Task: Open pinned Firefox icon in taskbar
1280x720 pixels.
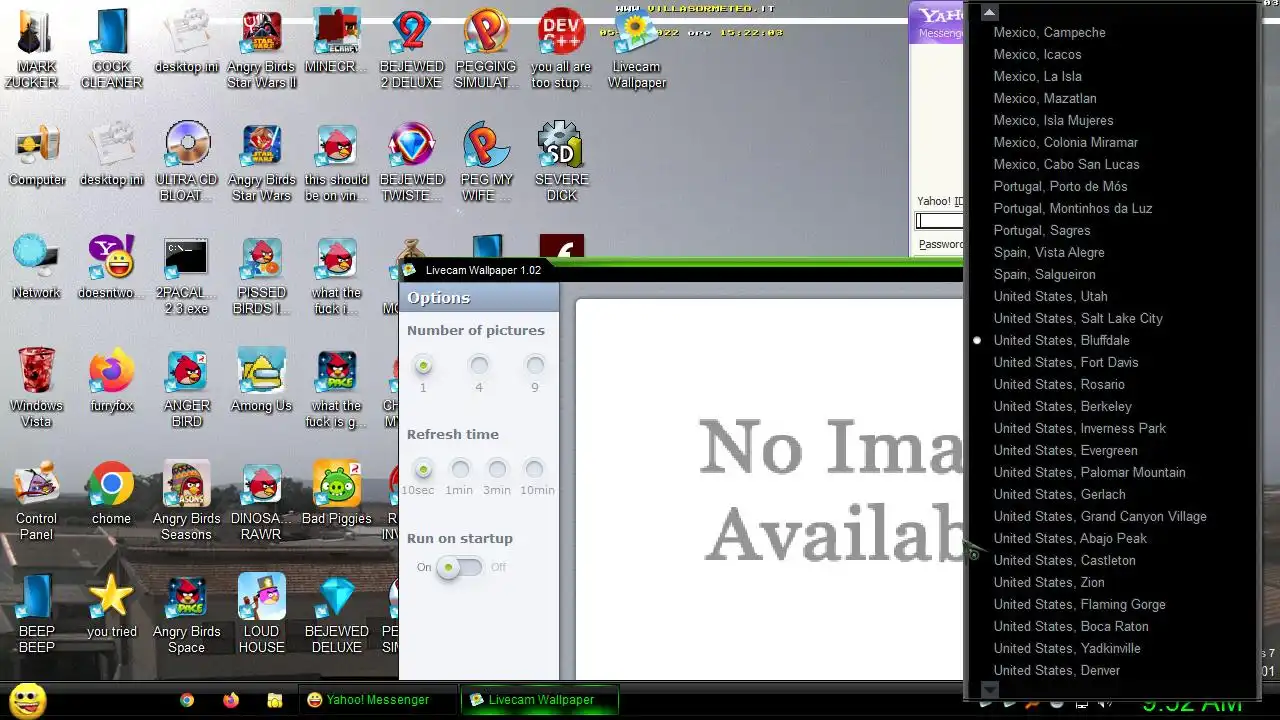Action: pos(231,701)
